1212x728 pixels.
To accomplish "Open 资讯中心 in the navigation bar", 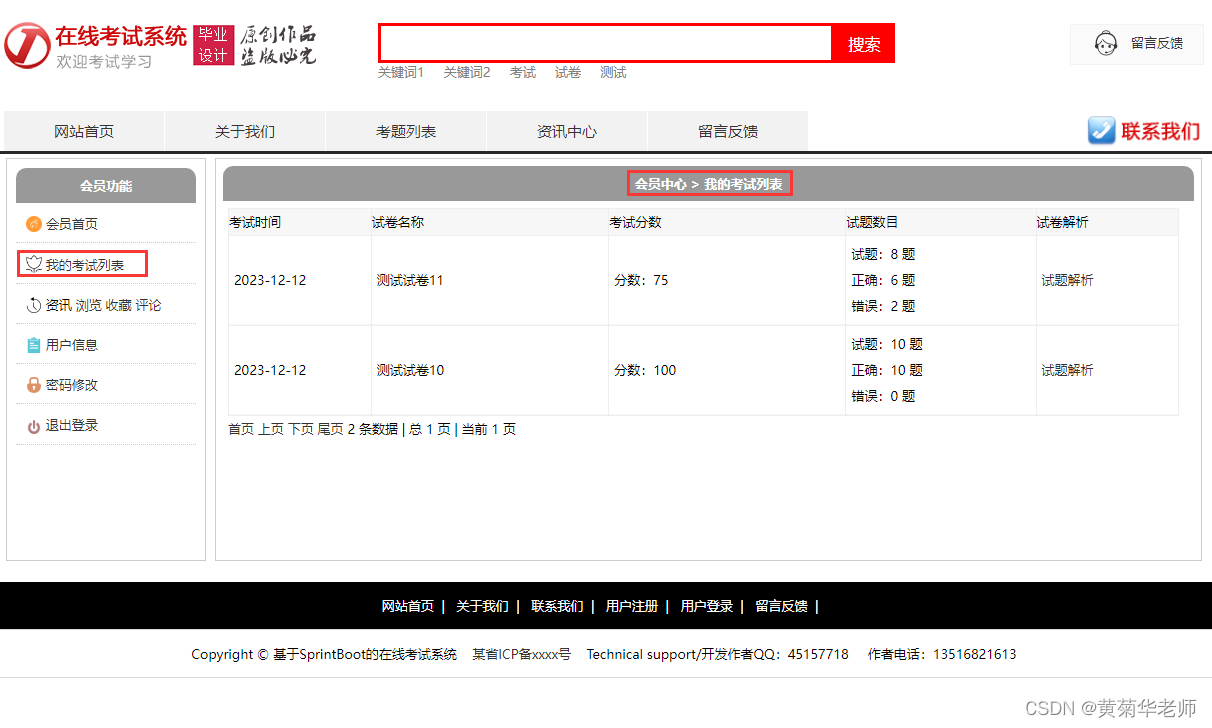I will point(567,131).
